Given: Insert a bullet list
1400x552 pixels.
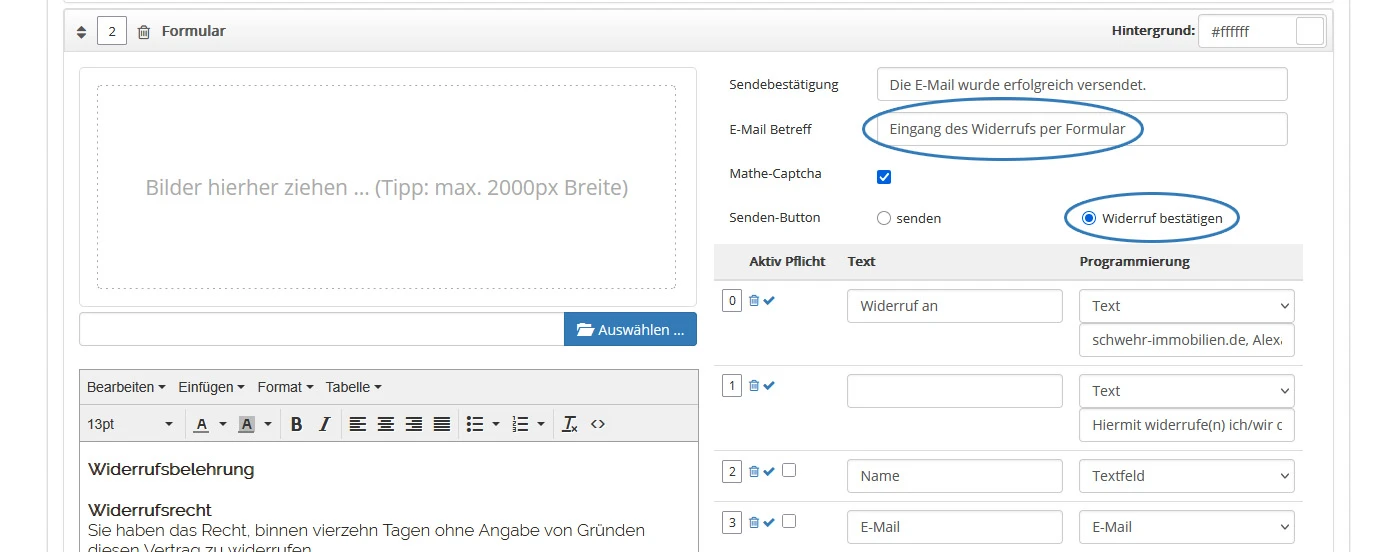Looking at the screenshot, I should pyautogui.click(x=476, y=424).
